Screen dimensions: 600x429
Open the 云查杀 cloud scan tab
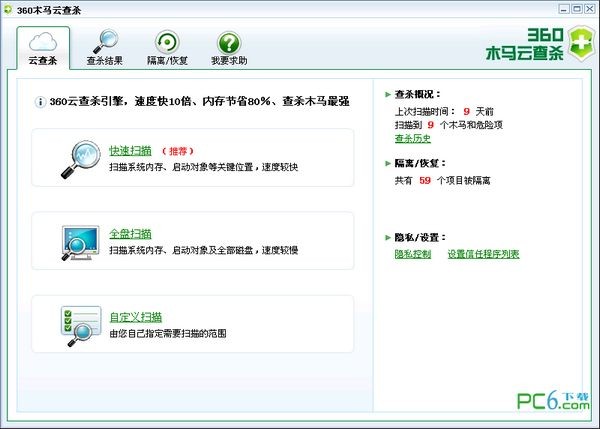tap(43, 48)
